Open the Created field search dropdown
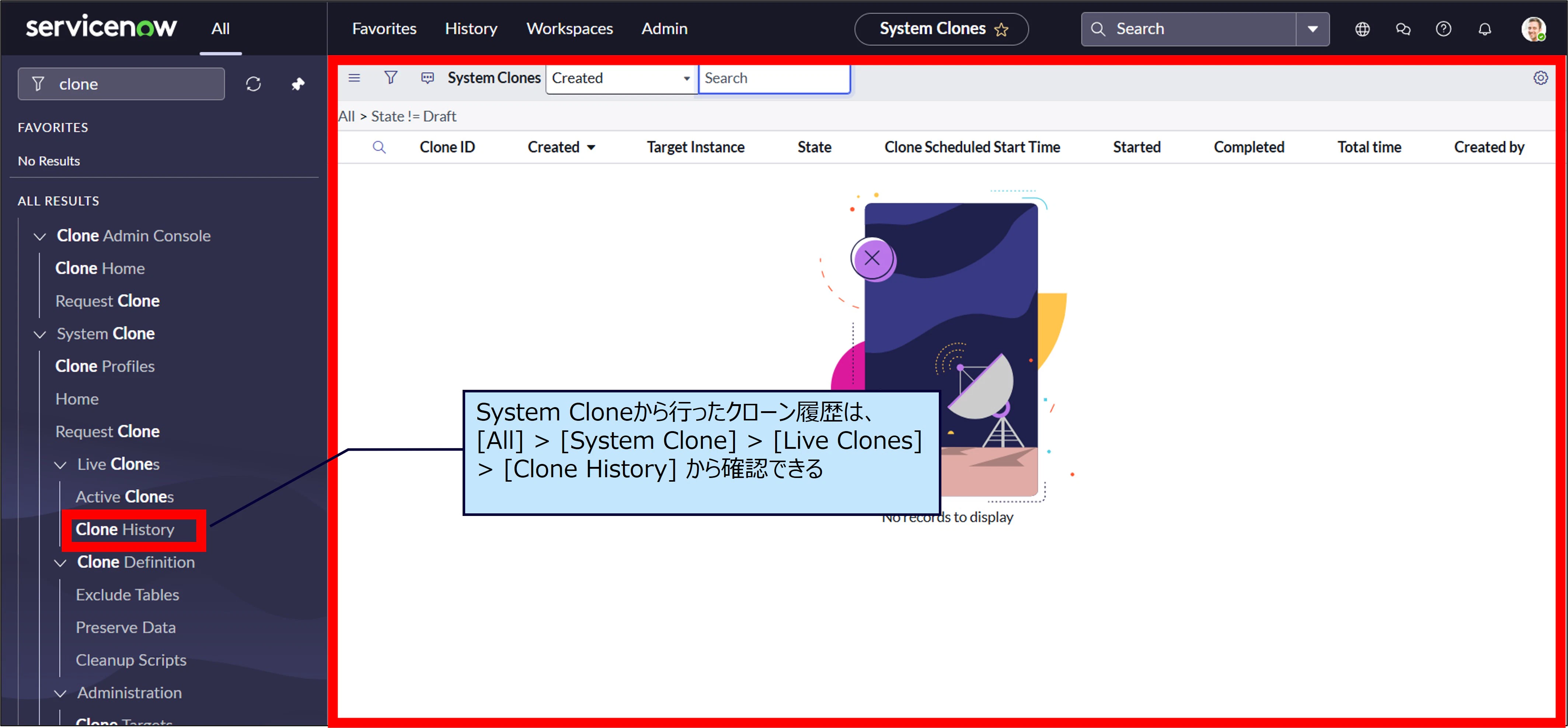The height and width of the screenshot is (728, 1568). tap(621, 79)
